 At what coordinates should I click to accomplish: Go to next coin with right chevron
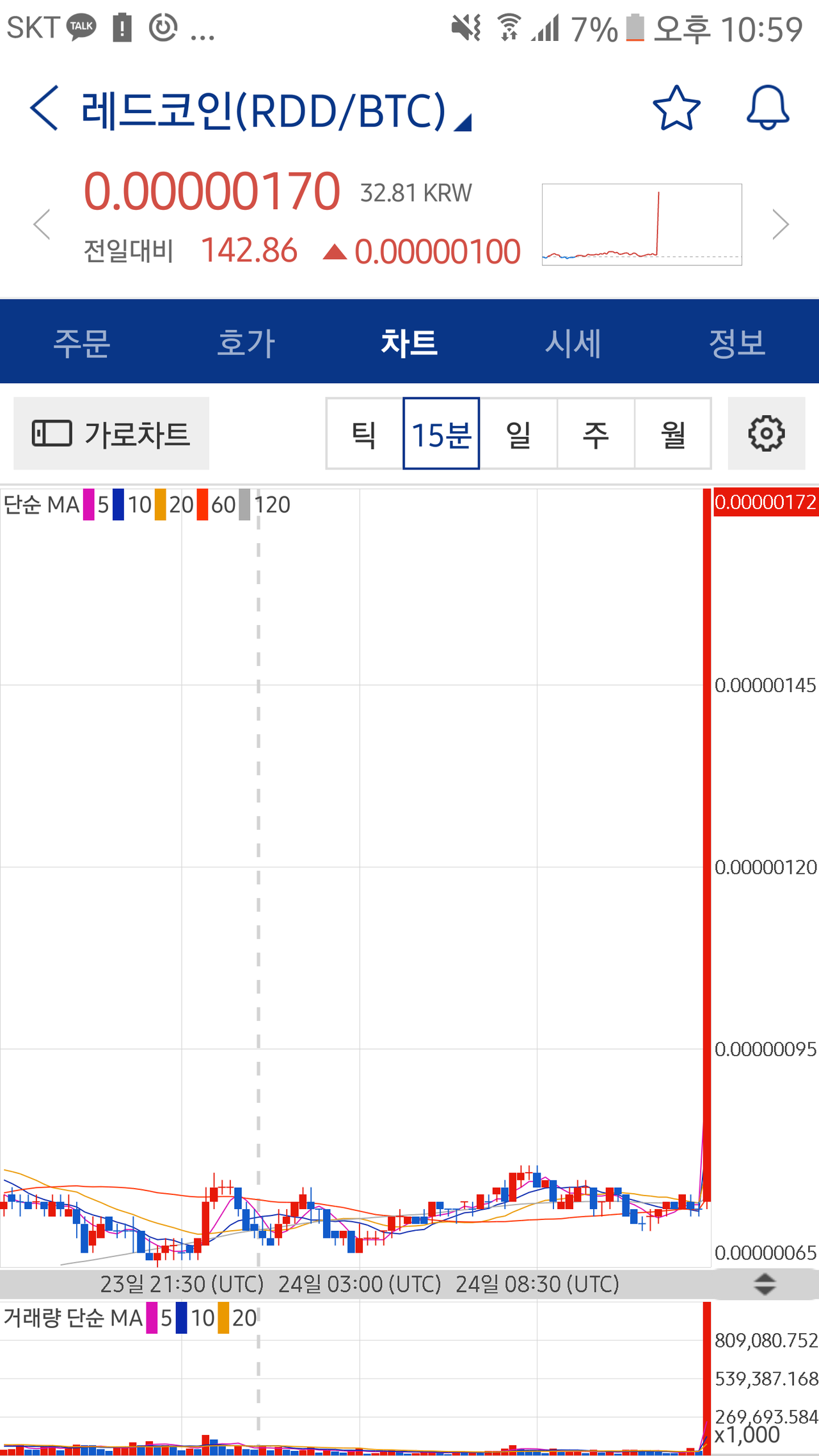[x=780, y=225]
